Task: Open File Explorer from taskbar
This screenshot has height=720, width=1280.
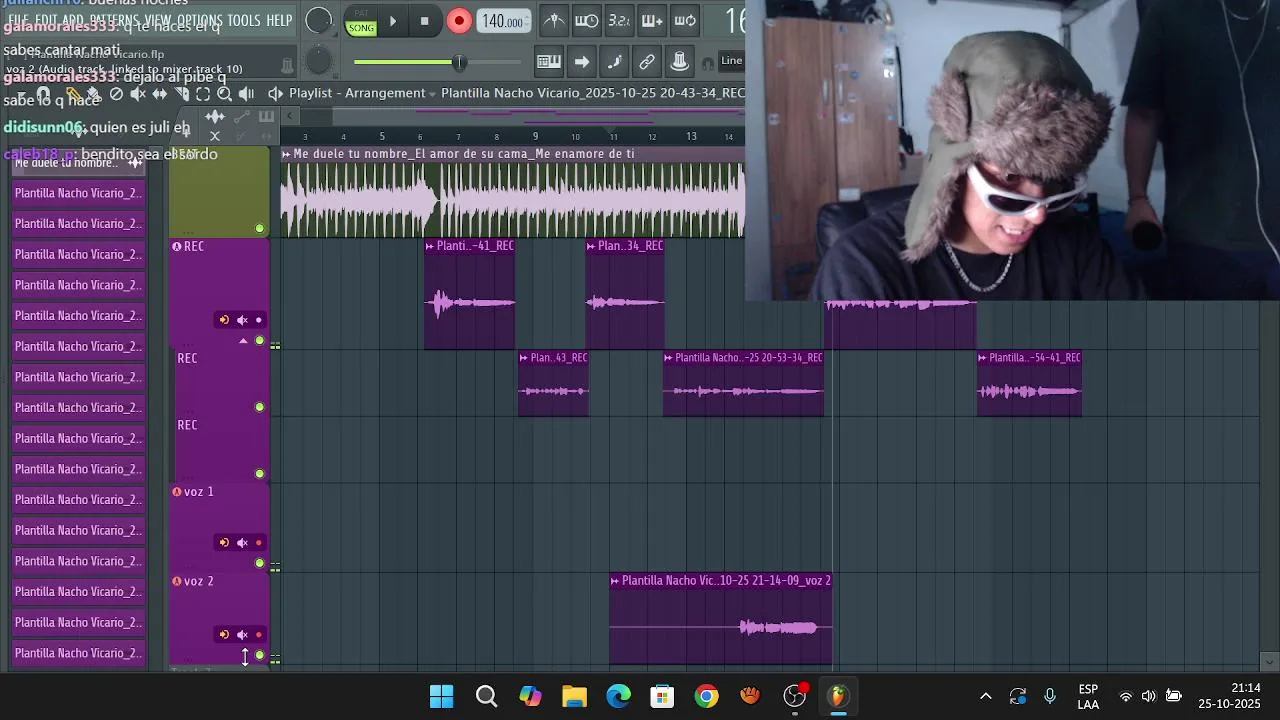Action: [x=574, y=696]
